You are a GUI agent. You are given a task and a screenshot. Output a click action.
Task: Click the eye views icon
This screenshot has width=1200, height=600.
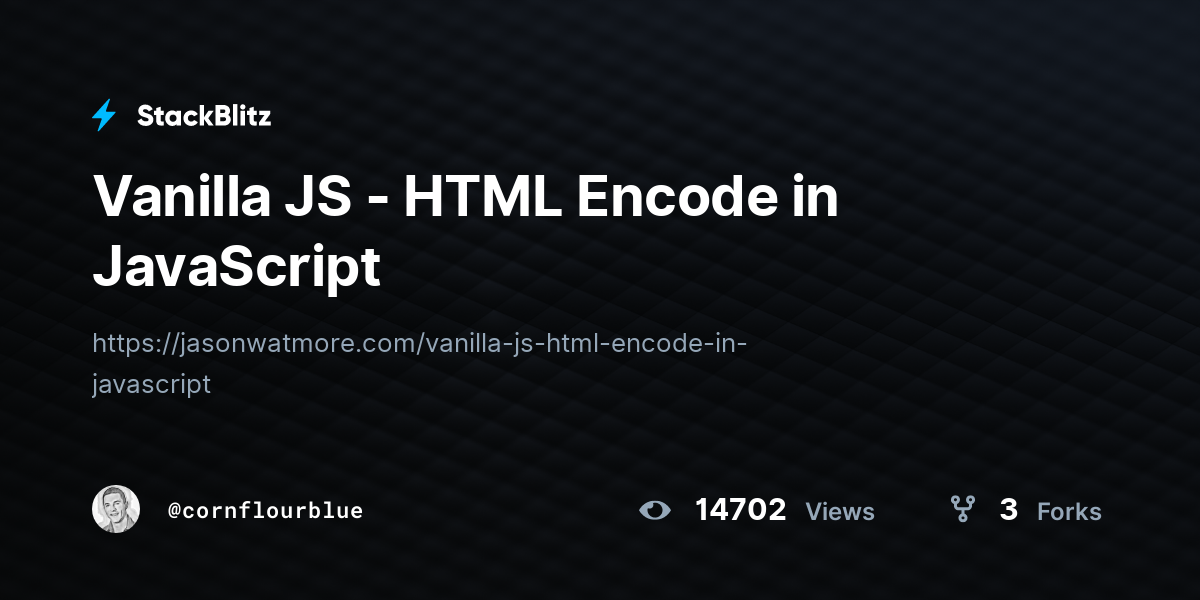655,511
